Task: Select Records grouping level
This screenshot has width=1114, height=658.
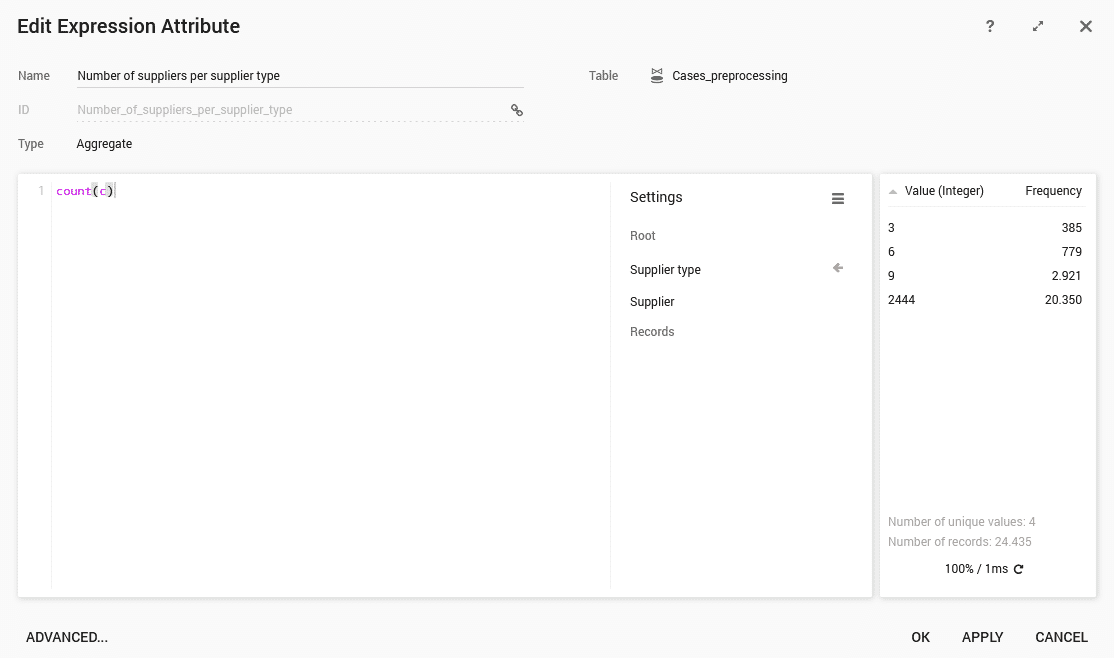Action: coord(652,332)
